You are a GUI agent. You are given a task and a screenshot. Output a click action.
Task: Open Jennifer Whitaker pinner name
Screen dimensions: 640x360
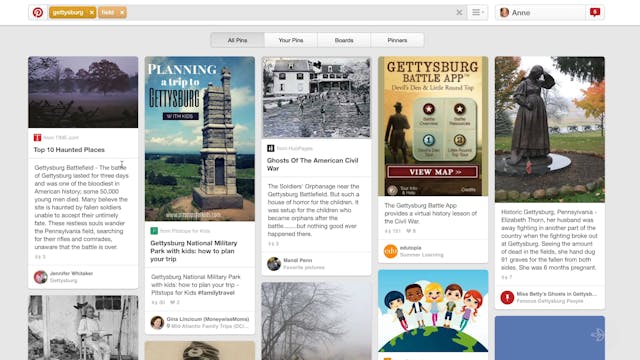[71, 273]
